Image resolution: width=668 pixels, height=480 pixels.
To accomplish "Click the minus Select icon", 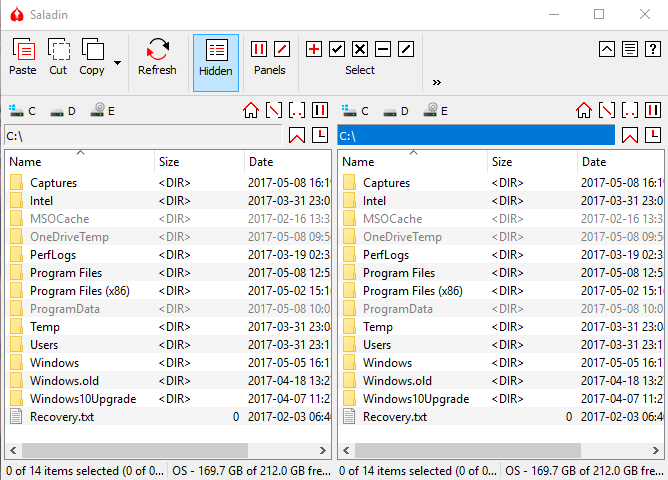I will pos(383,49).
